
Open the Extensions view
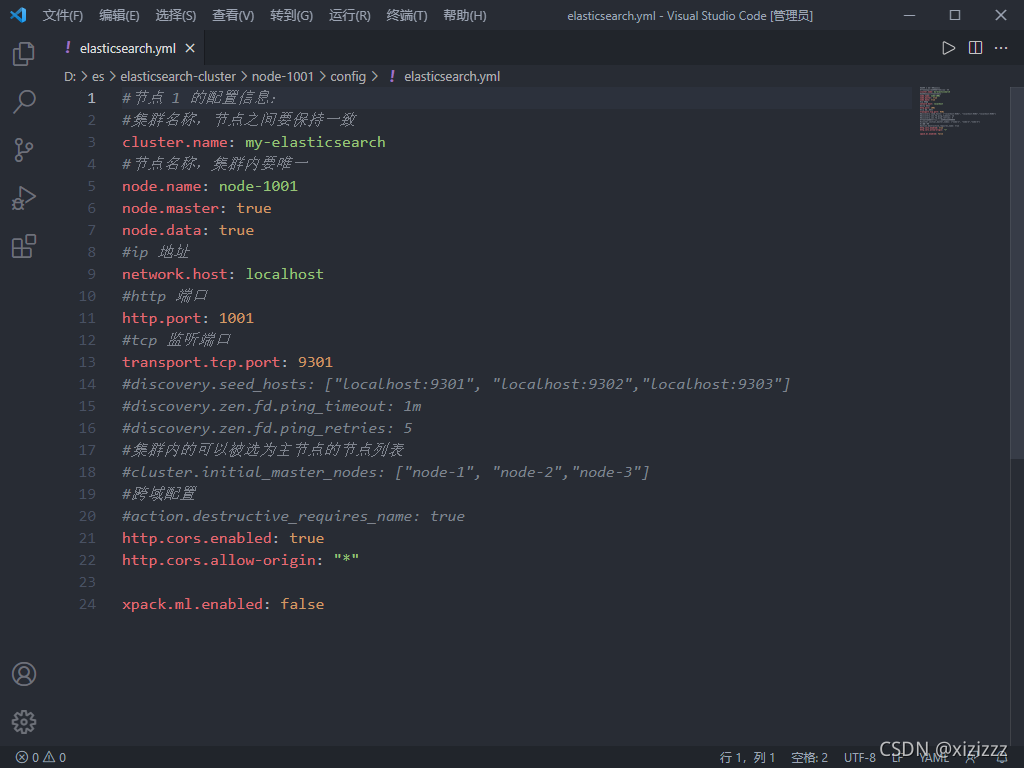[x=24, y=246]
